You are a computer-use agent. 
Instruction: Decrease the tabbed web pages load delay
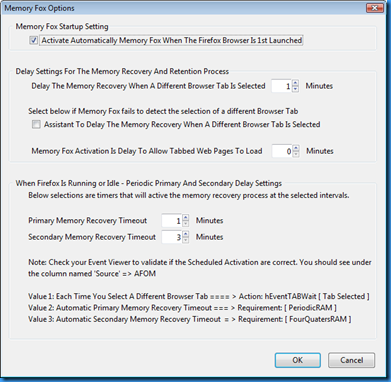(x=296, y=154)
